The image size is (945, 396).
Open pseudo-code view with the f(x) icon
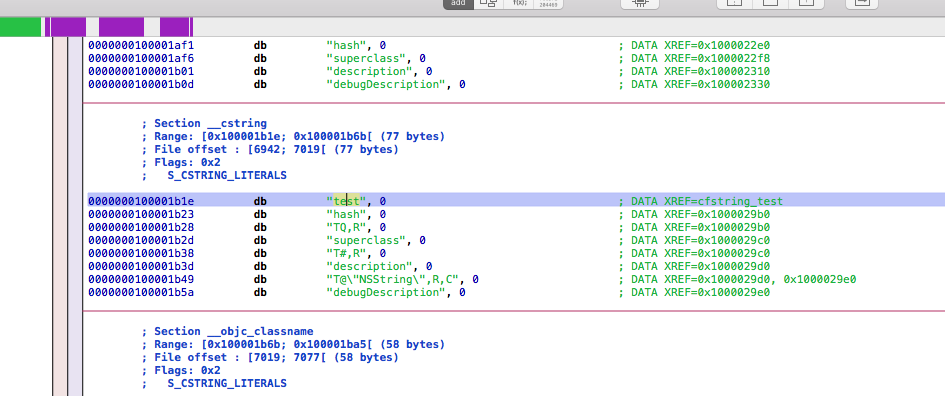pos(519,4)
